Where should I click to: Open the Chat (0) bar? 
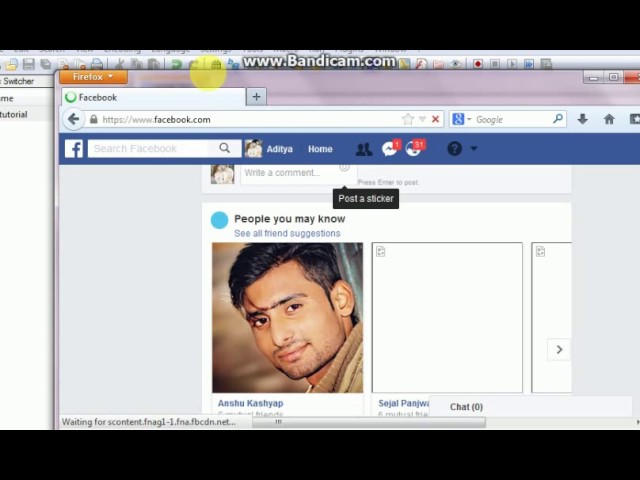(x=530, y=407)
